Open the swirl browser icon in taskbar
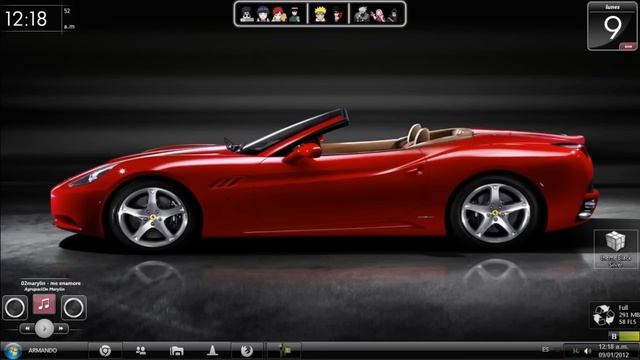Image resolution: width=640 pixels, height=360 pixels. point(247,351)
